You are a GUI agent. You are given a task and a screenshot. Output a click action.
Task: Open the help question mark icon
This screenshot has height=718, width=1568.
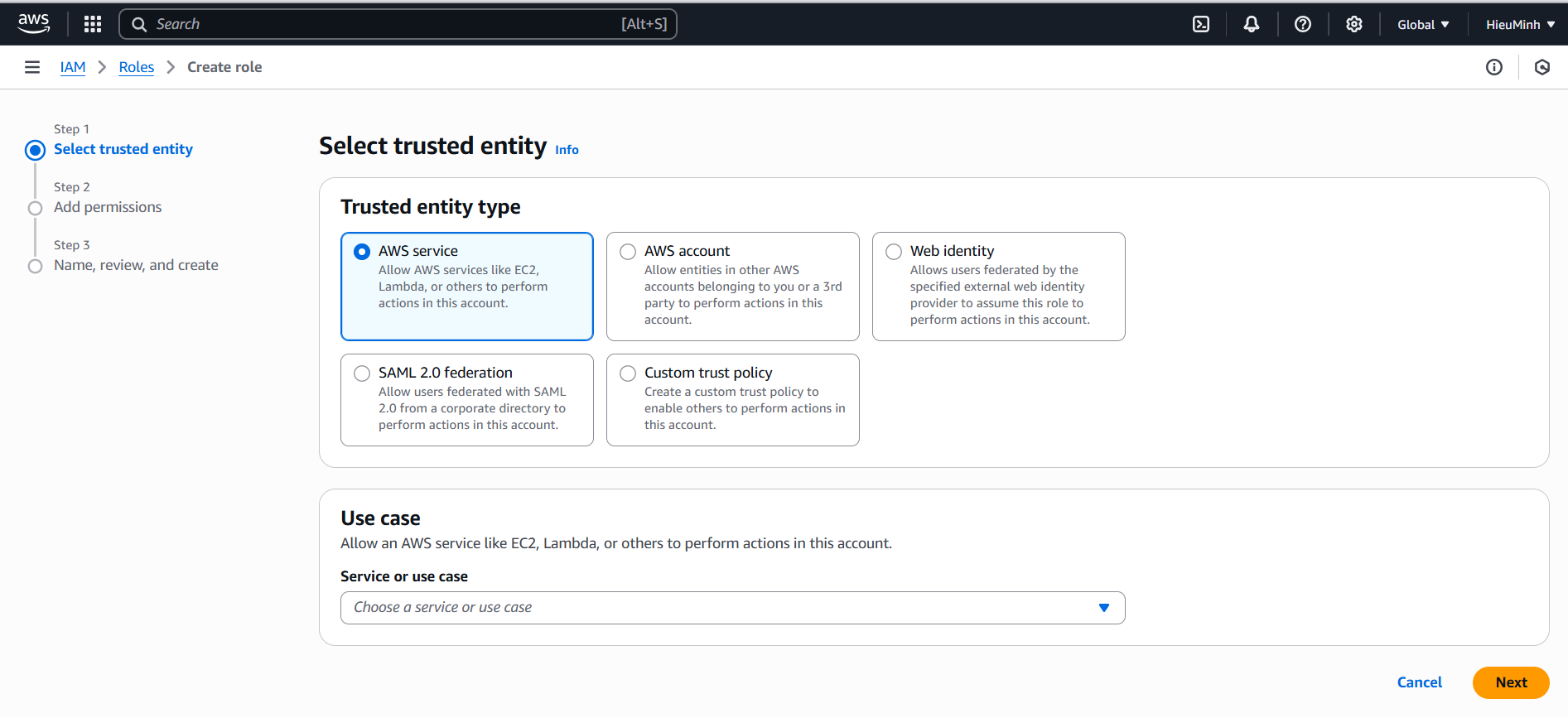coord(1303,24)
